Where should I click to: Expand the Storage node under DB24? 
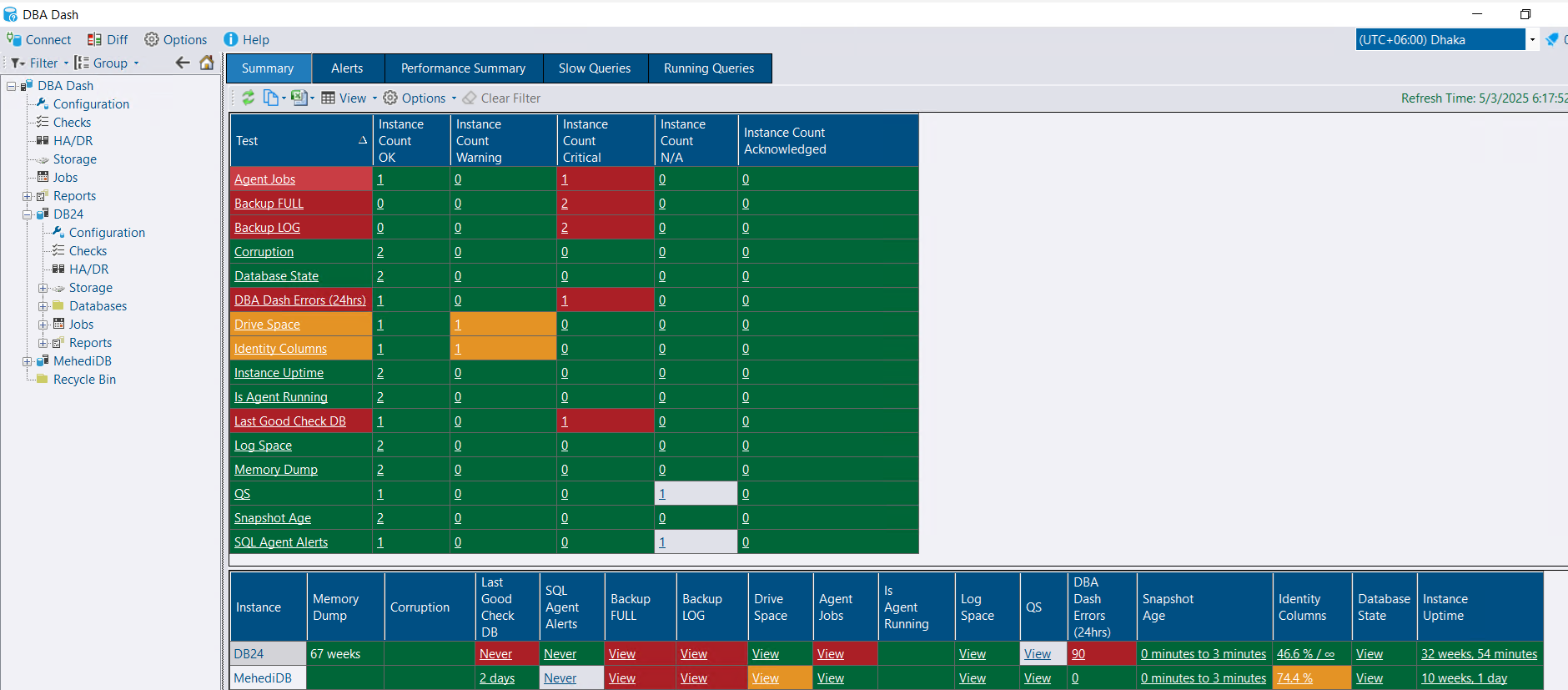click(43, 288)
